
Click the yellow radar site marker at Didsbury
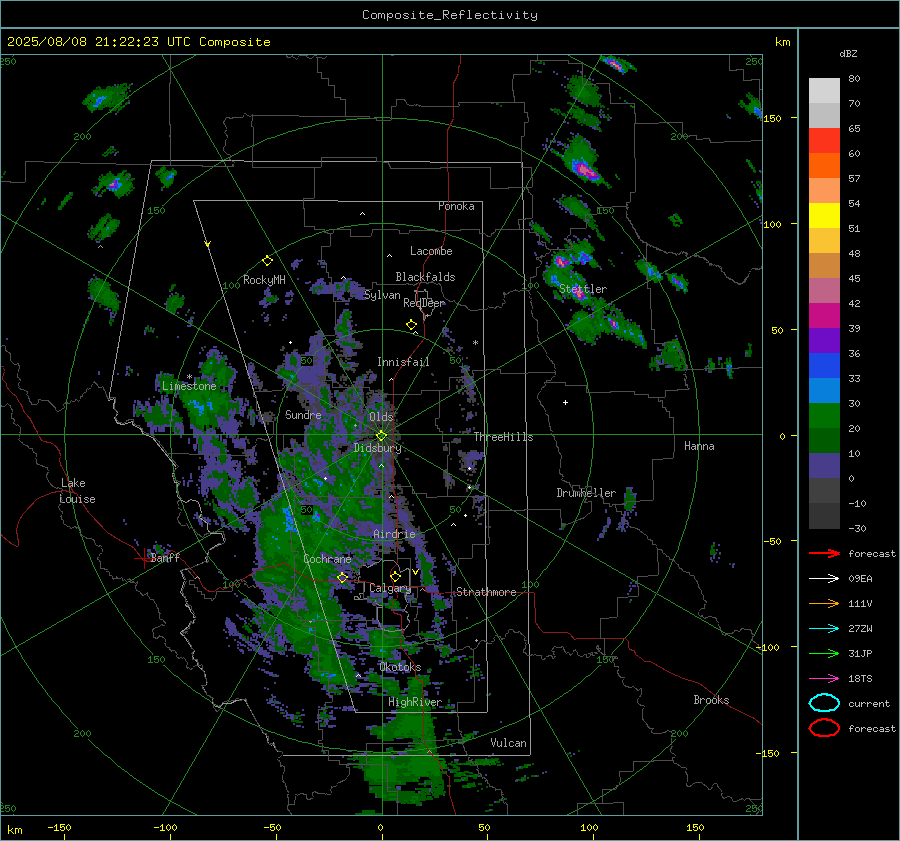[381, 436]
